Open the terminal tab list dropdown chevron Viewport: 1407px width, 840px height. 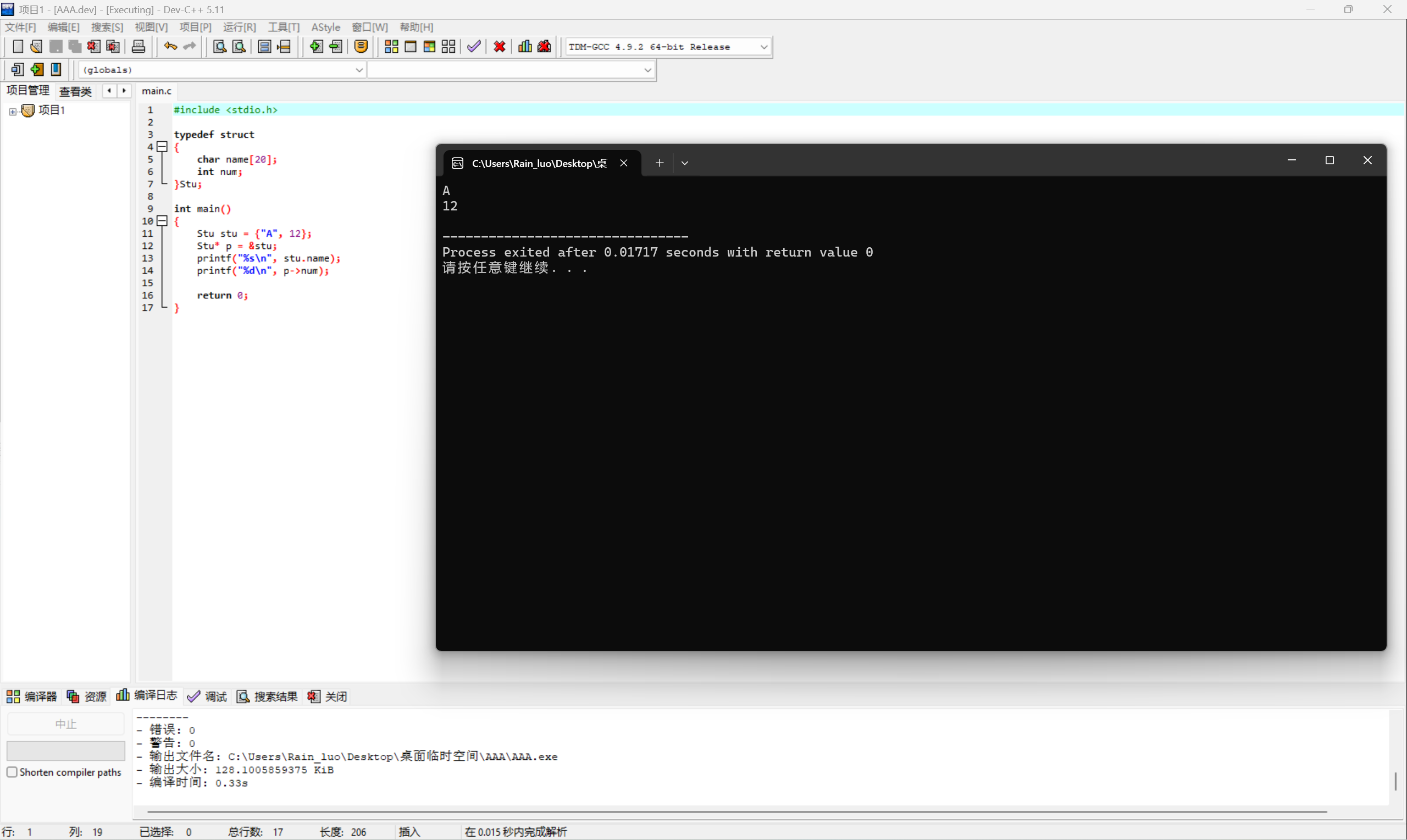(x=684, y=163)
